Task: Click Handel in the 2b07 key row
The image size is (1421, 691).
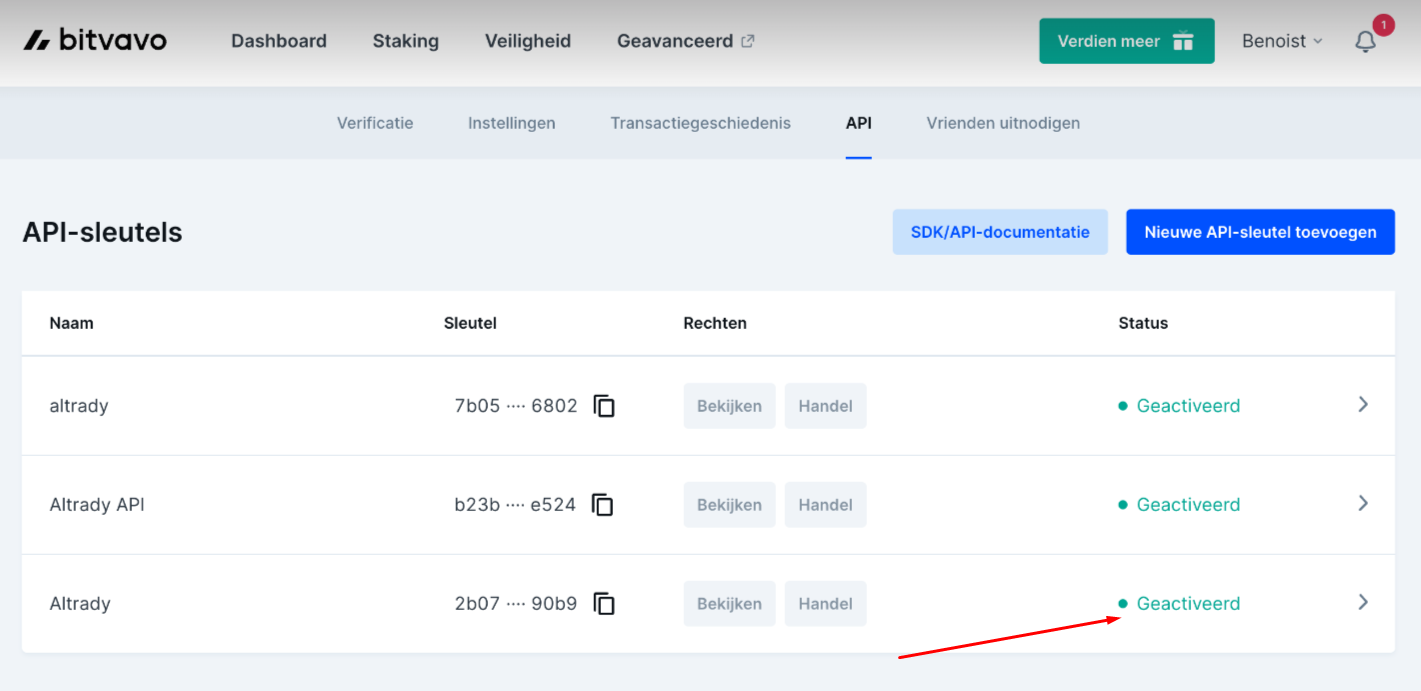Action: point(826,604)
